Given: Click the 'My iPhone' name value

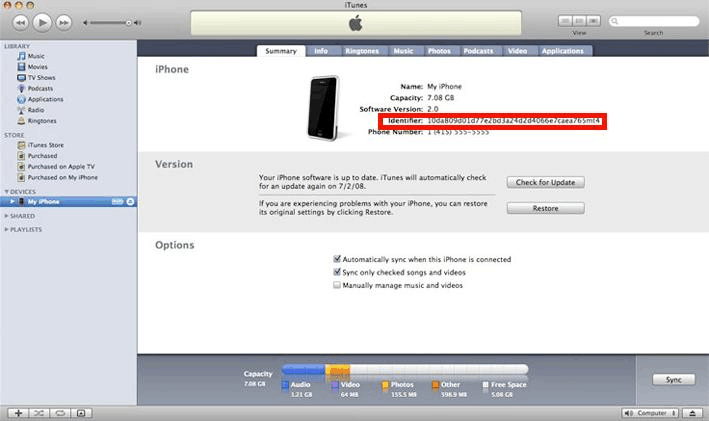Looking at the screenshot, I should 444,86.
